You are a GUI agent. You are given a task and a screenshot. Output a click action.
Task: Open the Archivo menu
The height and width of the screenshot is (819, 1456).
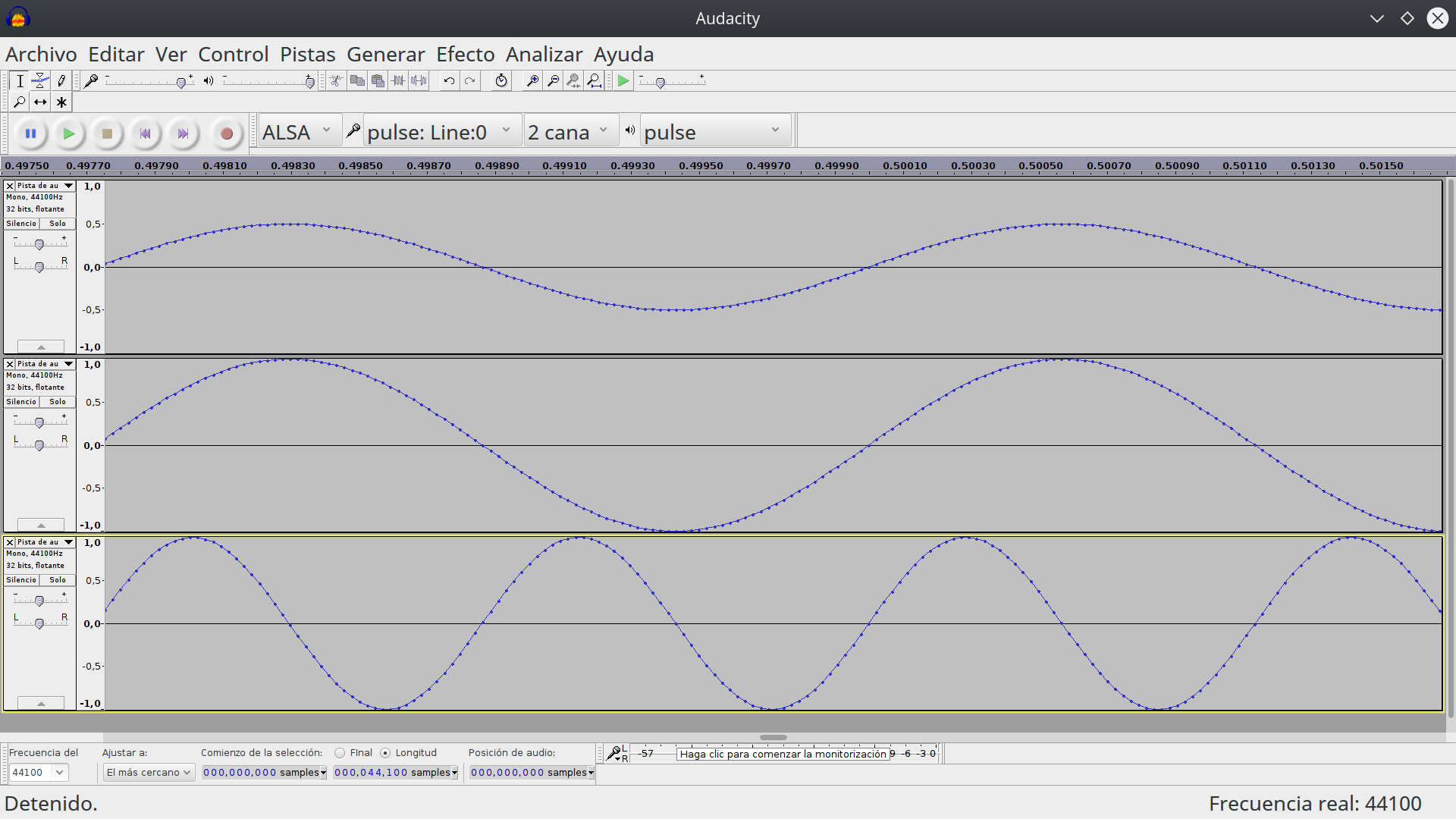coord(42,55)
